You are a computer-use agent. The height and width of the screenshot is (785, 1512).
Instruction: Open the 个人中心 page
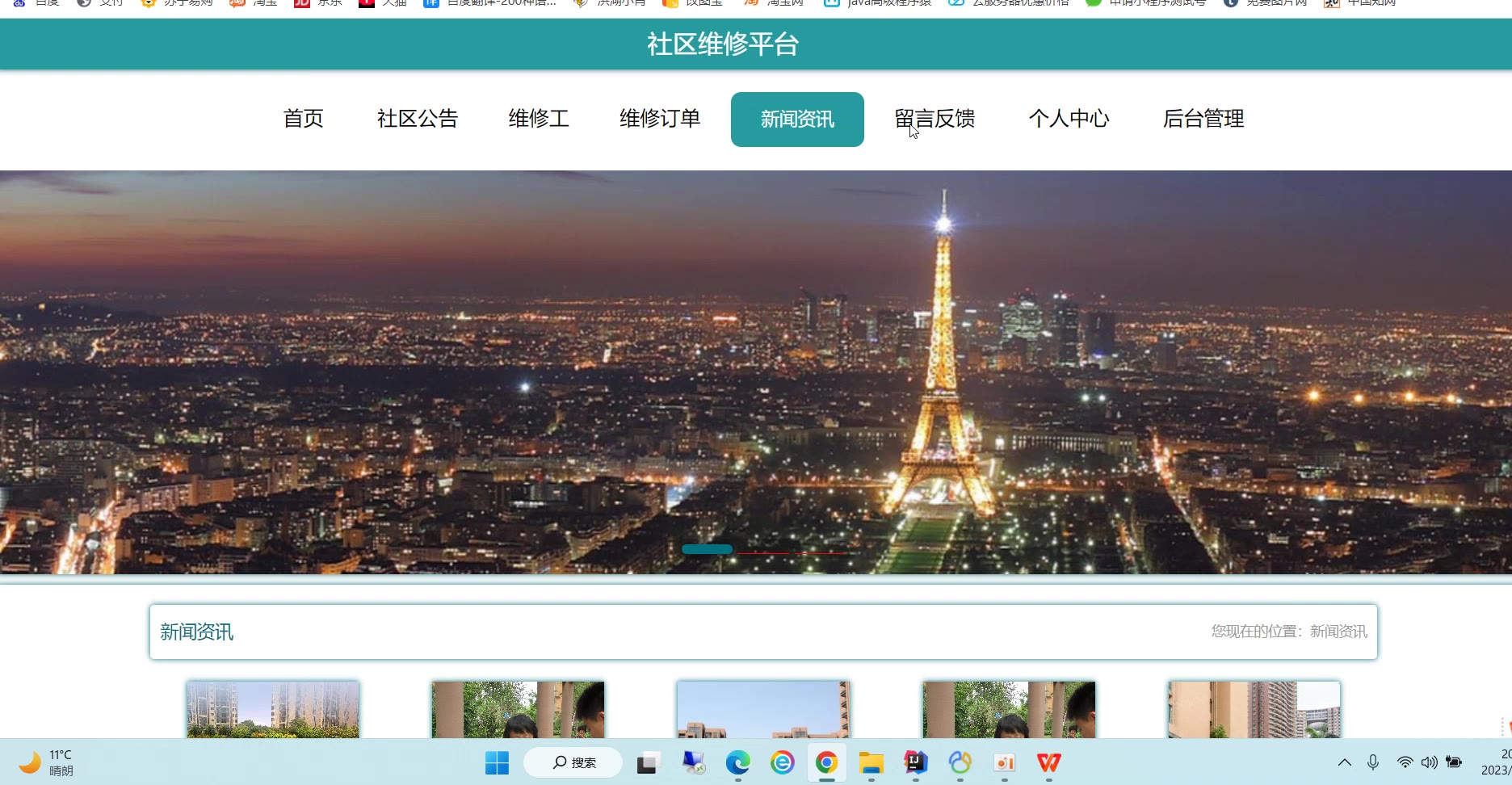click(x=1069, y=119)
